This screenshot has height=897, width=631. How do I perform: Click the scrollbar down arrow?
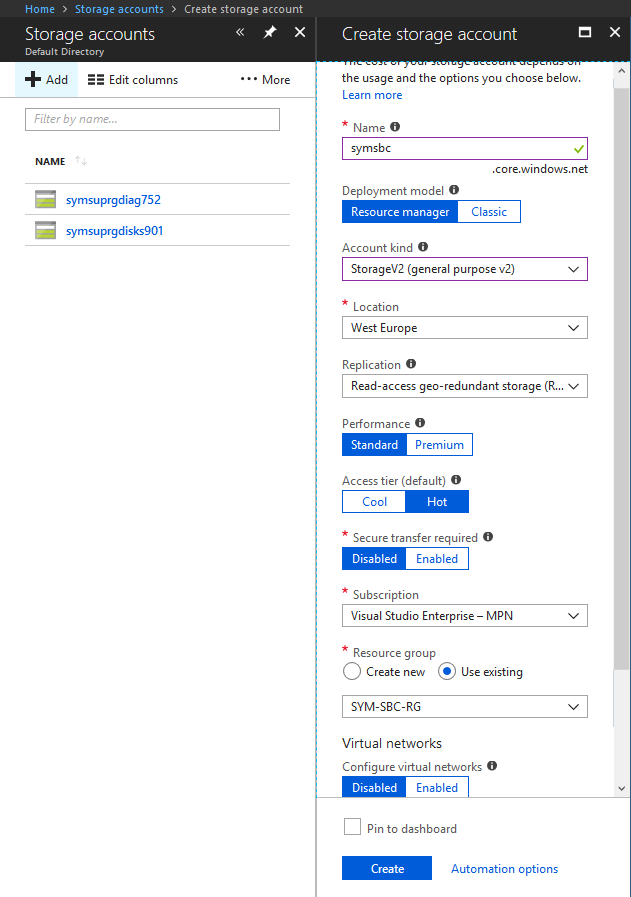point(622,788)
